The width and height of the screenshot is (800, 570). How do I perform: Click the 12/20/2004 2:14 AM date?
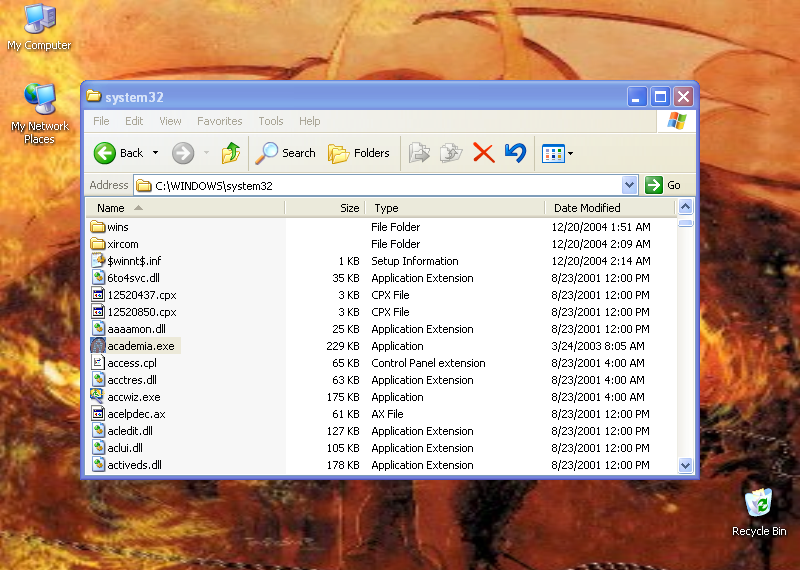[x=601, y=261]
